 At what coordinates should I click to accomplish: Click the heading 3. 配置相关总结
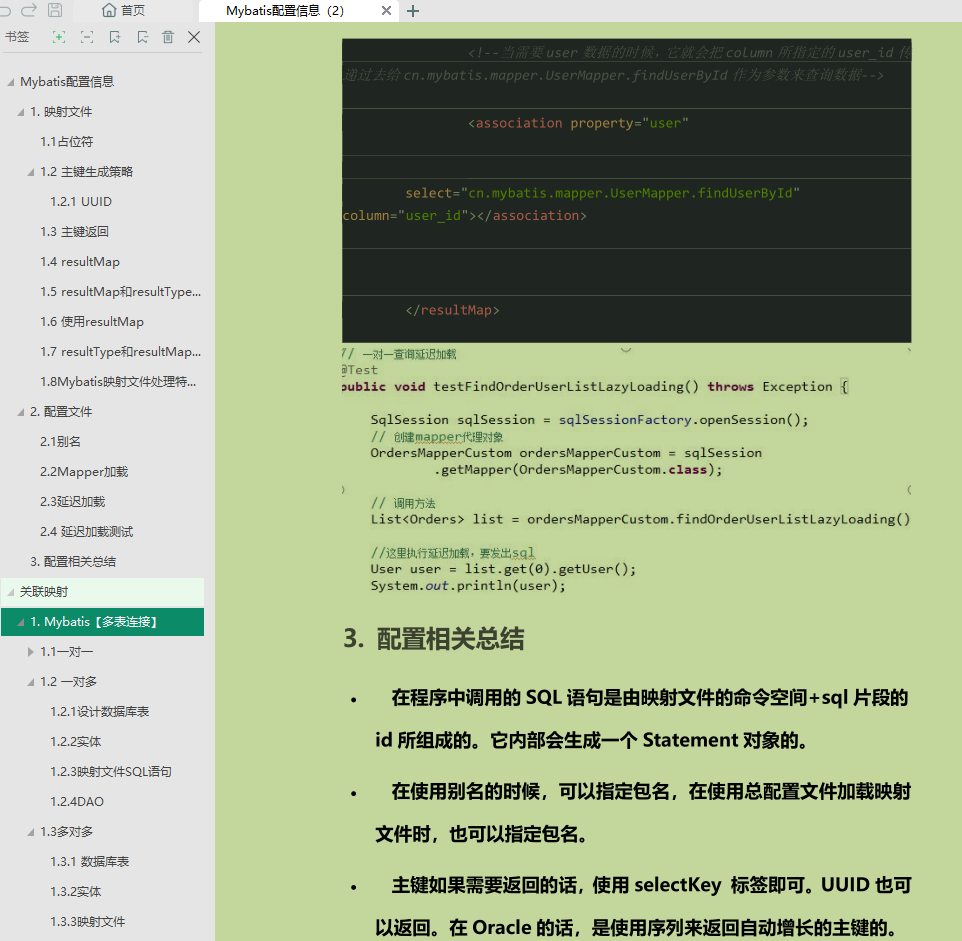(x=434, y=639)
